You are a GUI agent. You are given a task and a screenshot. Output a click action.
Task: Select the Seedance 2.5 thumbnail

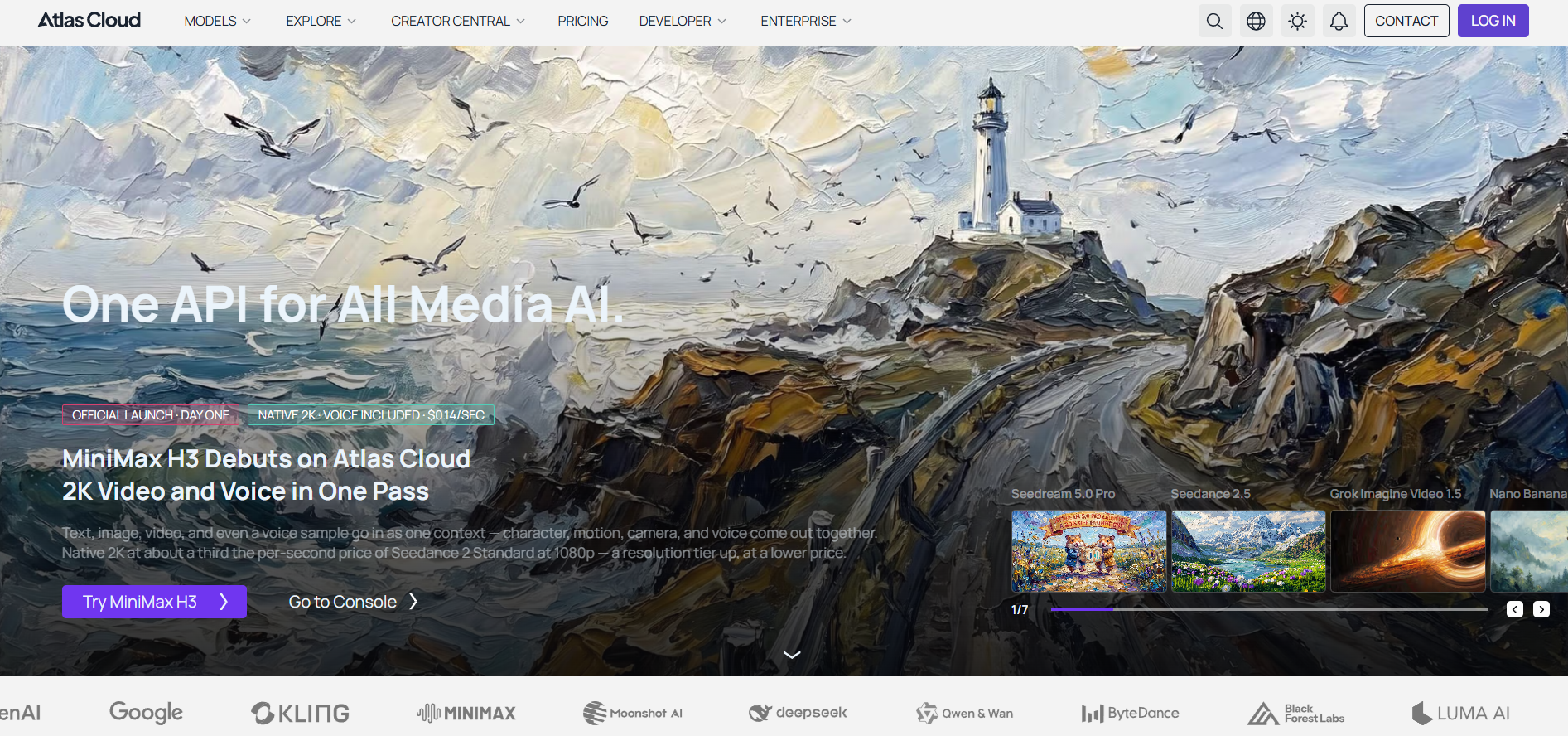click(1248, 550)
